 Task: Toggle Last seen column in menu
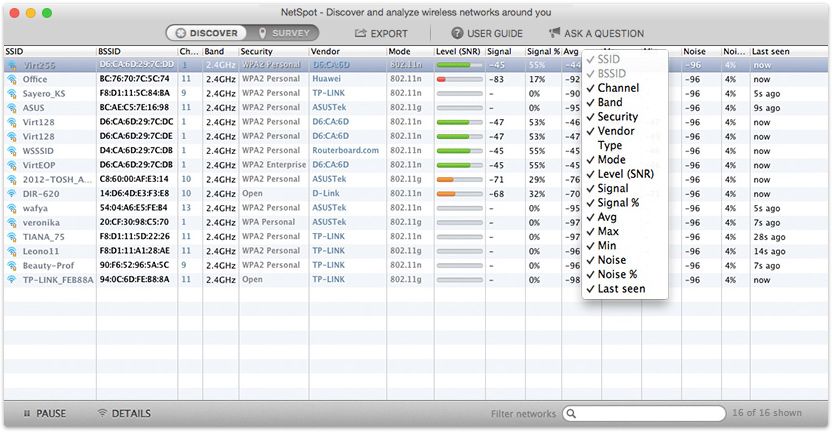pos(625,289)
